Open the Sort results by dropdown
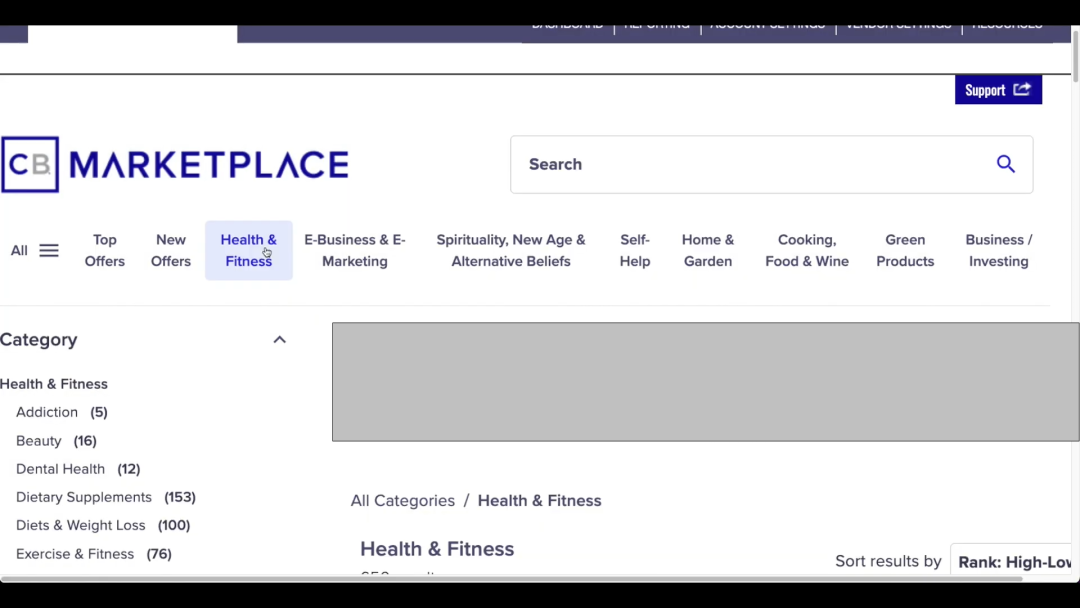This screenshot has height=608, width=1080. pyautogui.click(x=1012, y=562)
